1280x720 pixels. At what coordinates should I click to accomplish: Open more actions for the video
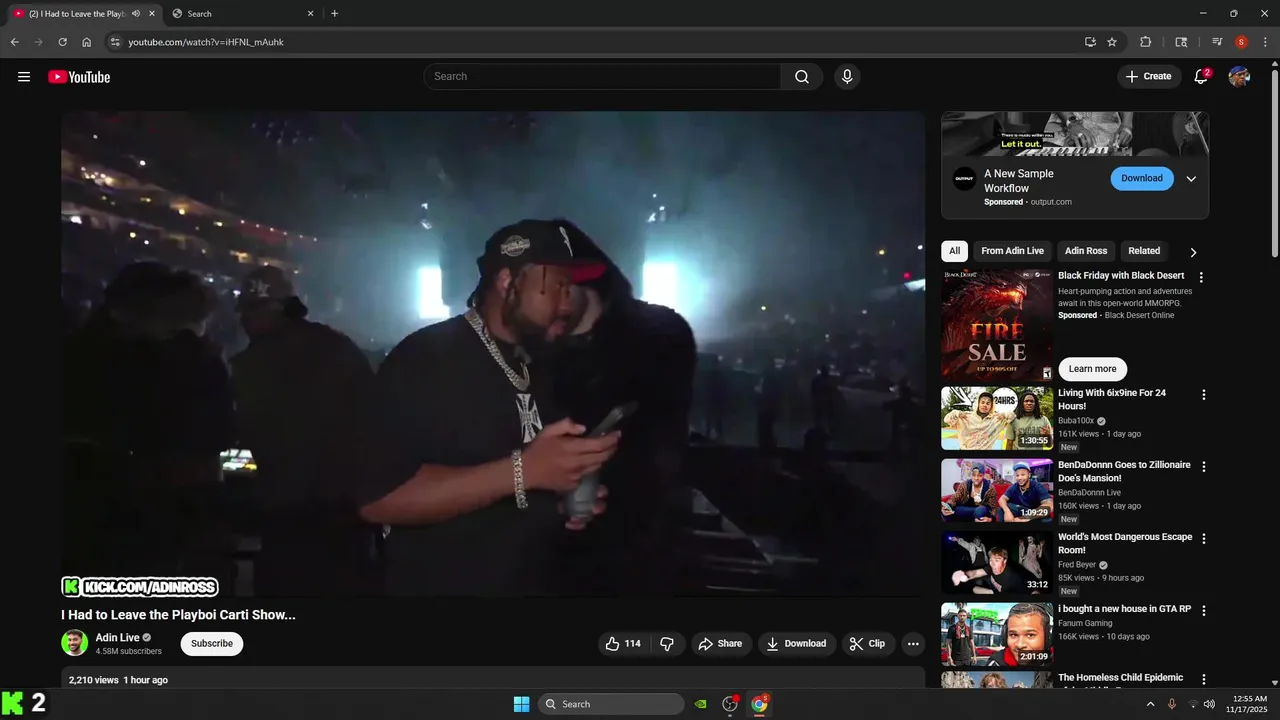(913, 644)
